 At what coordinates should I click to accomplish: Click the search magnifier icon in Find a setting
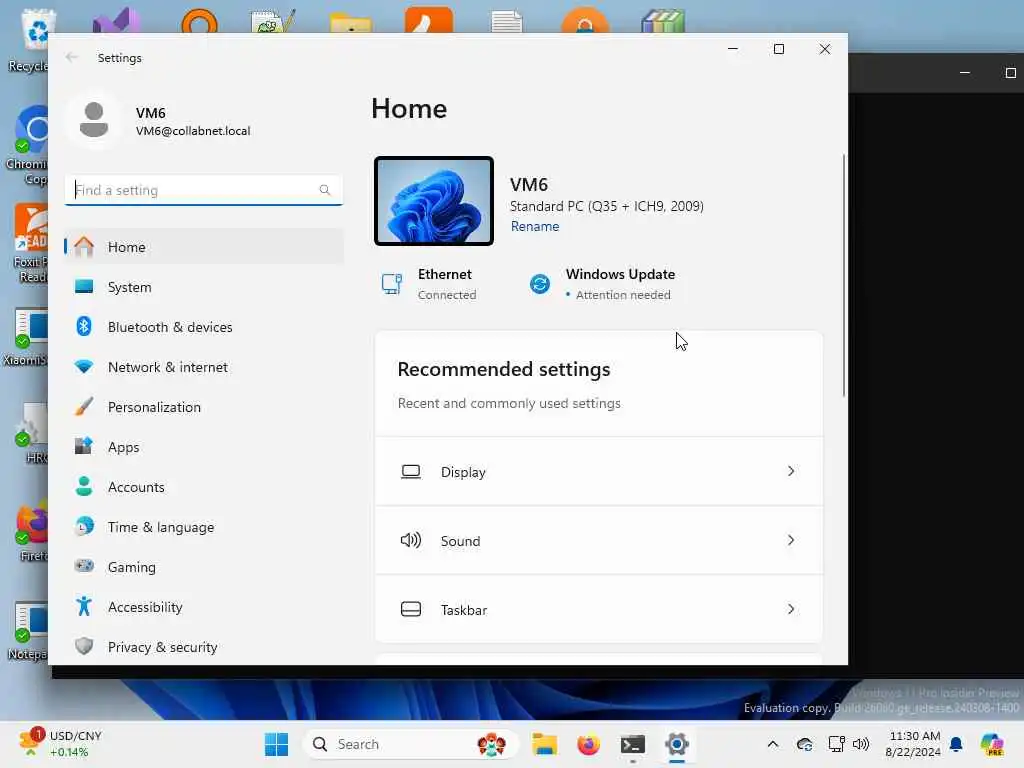(x=325, y=190)
